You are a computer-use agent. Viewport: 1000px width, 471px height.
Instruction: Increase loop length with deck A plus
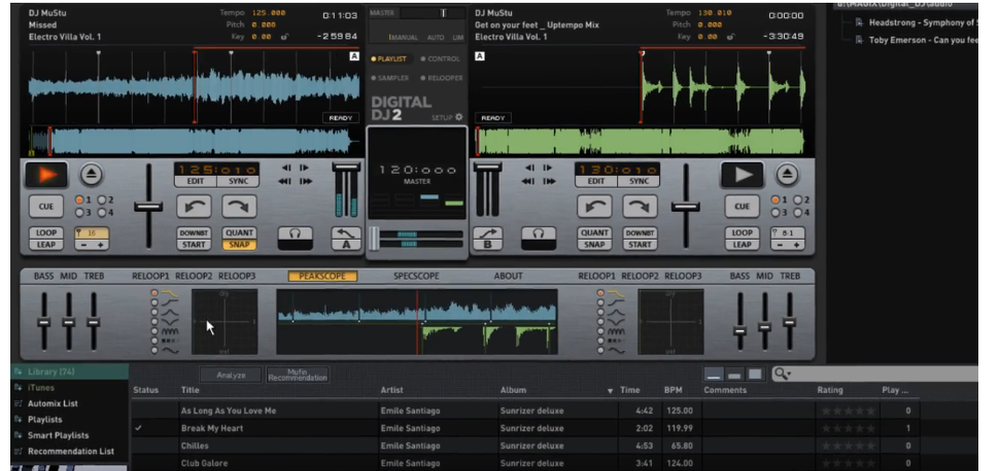tap(100, 245)
